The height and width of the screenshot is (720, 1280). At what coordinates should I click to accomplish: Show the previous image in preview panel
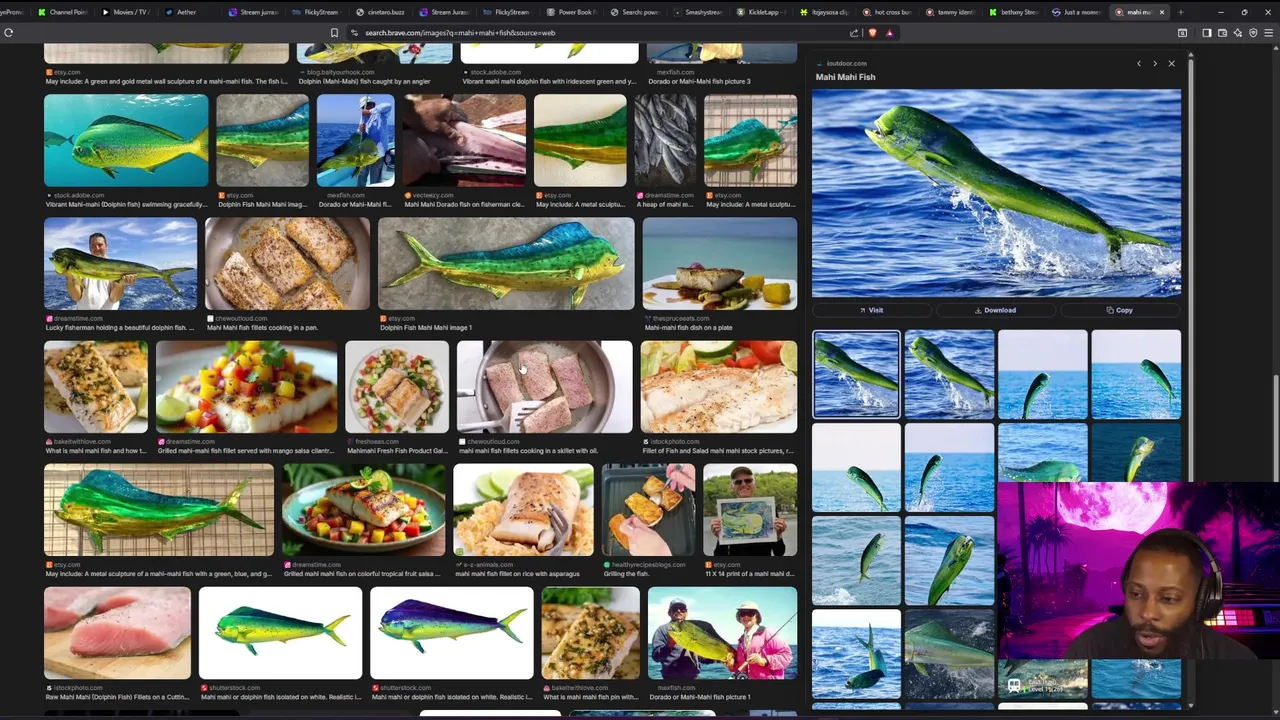[1138, 63]
